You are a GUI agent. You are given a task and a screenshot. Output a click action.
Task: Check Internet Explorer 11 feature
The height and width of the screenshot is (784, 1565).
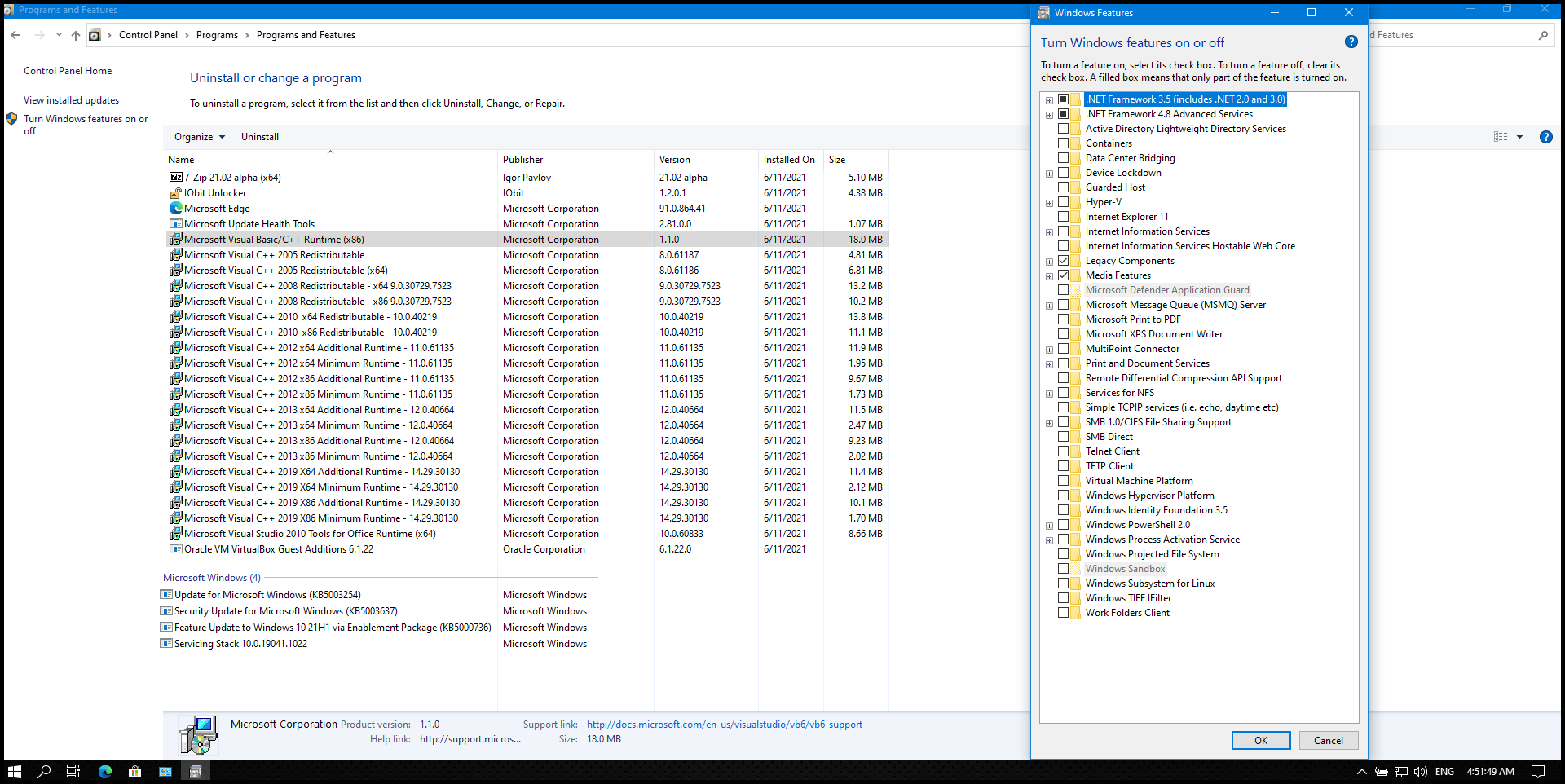pyautogui.click(x=1063, y=217)
